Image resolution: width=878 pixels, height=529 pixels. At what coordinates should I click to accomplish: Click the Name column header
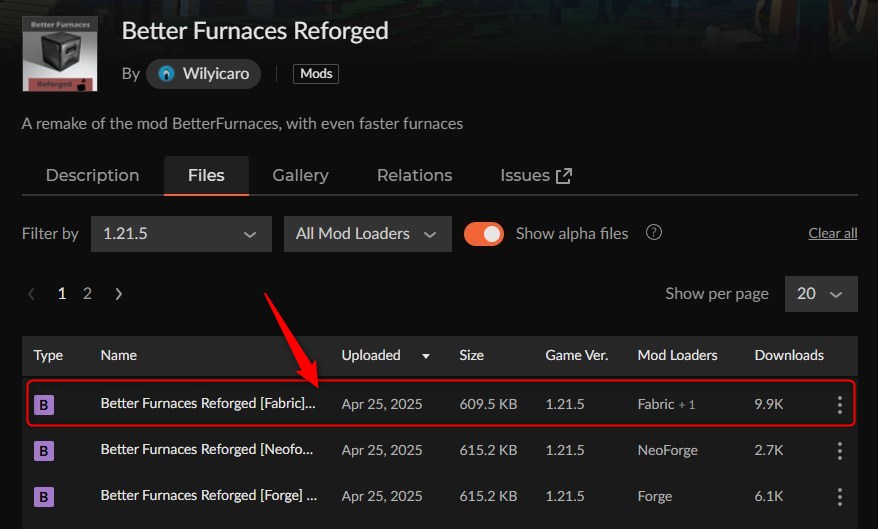tap(119, 355)
